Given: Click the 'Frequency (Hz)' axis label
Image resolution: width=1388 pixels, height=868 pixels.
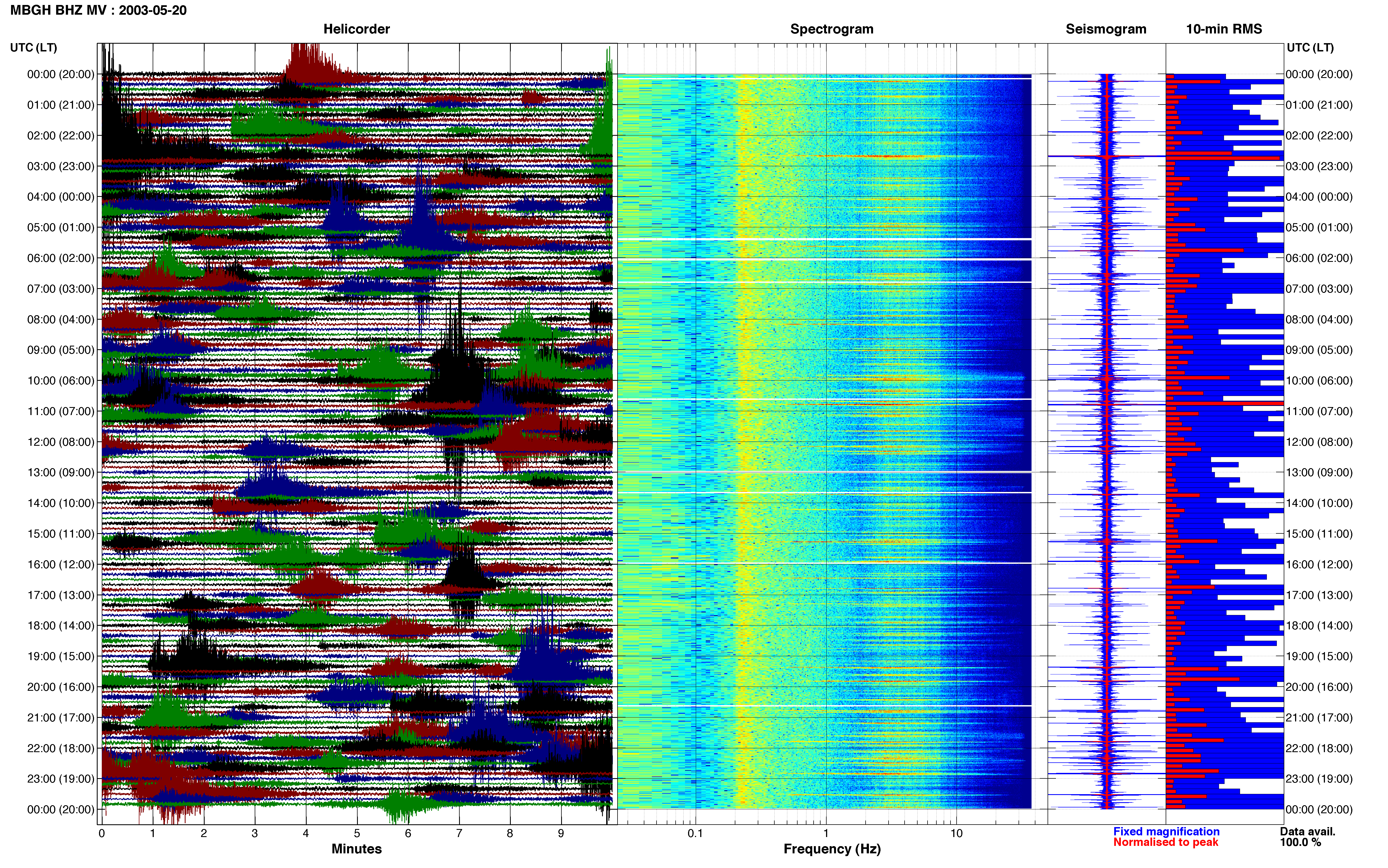Looking at the screenshot, I should pos(832,849).
